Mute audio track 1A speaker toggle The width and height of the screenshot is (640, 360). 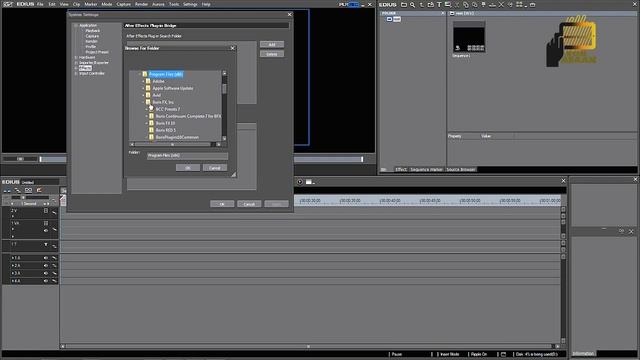coord(46,258)
